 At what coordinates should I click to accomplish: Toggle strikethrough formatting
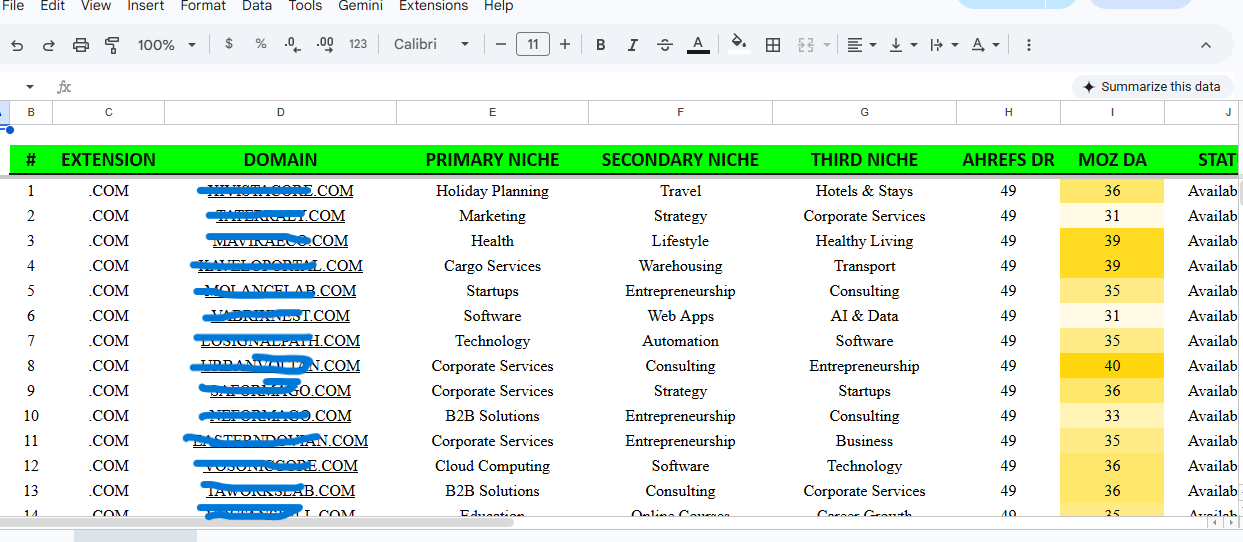(665, 45)
